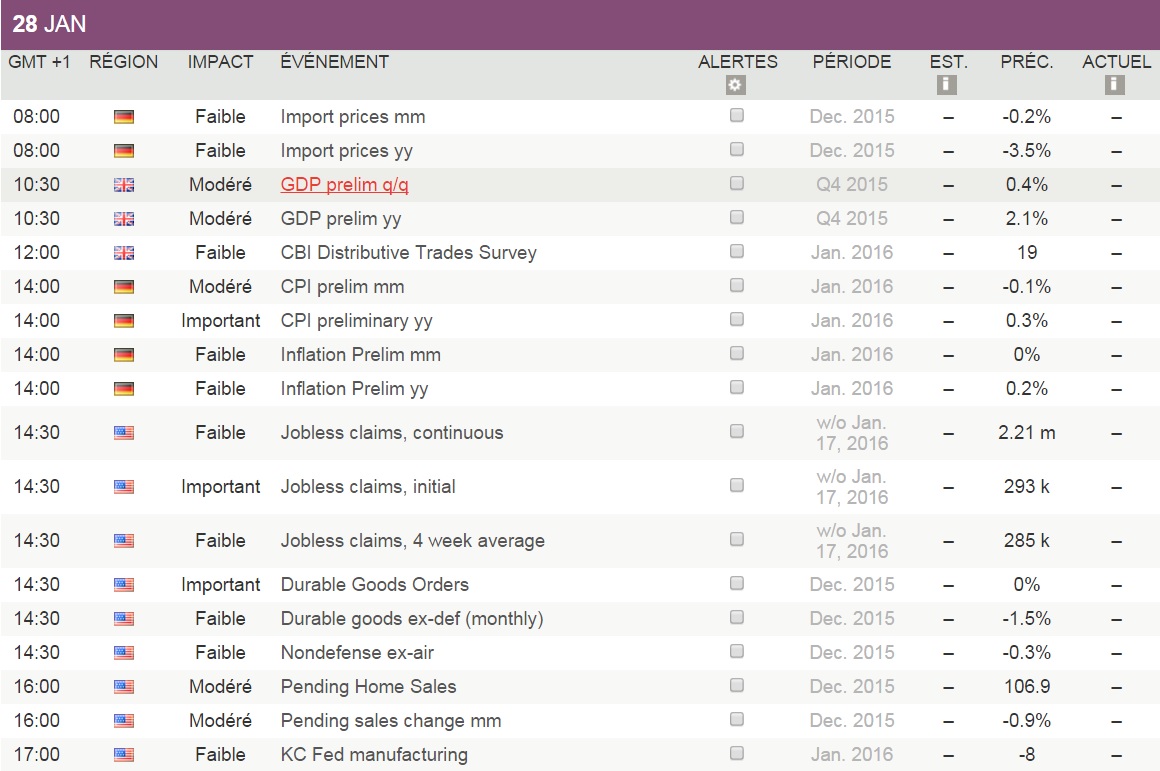Enable alert for Durable Goods Orders
This screenshot has height=771, width=1160.
(737, 583)
